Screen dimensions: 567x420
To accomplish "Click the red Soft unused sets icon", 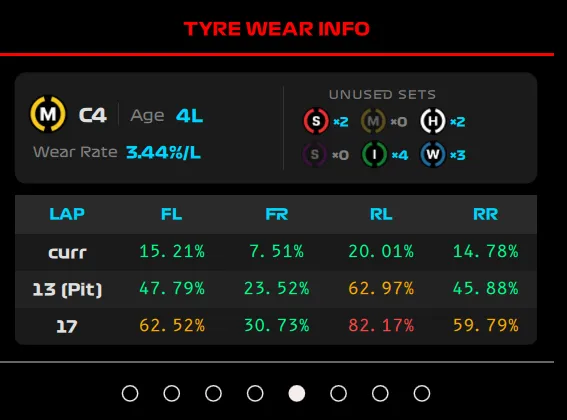I will (x=316, y=121).
